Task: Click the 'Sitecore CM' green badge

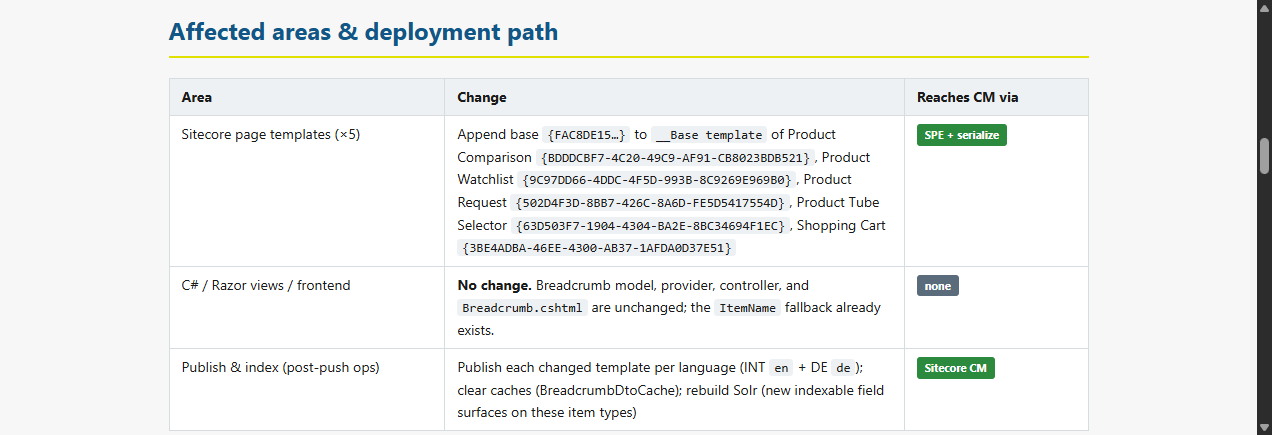Action: tap(955, 368)
